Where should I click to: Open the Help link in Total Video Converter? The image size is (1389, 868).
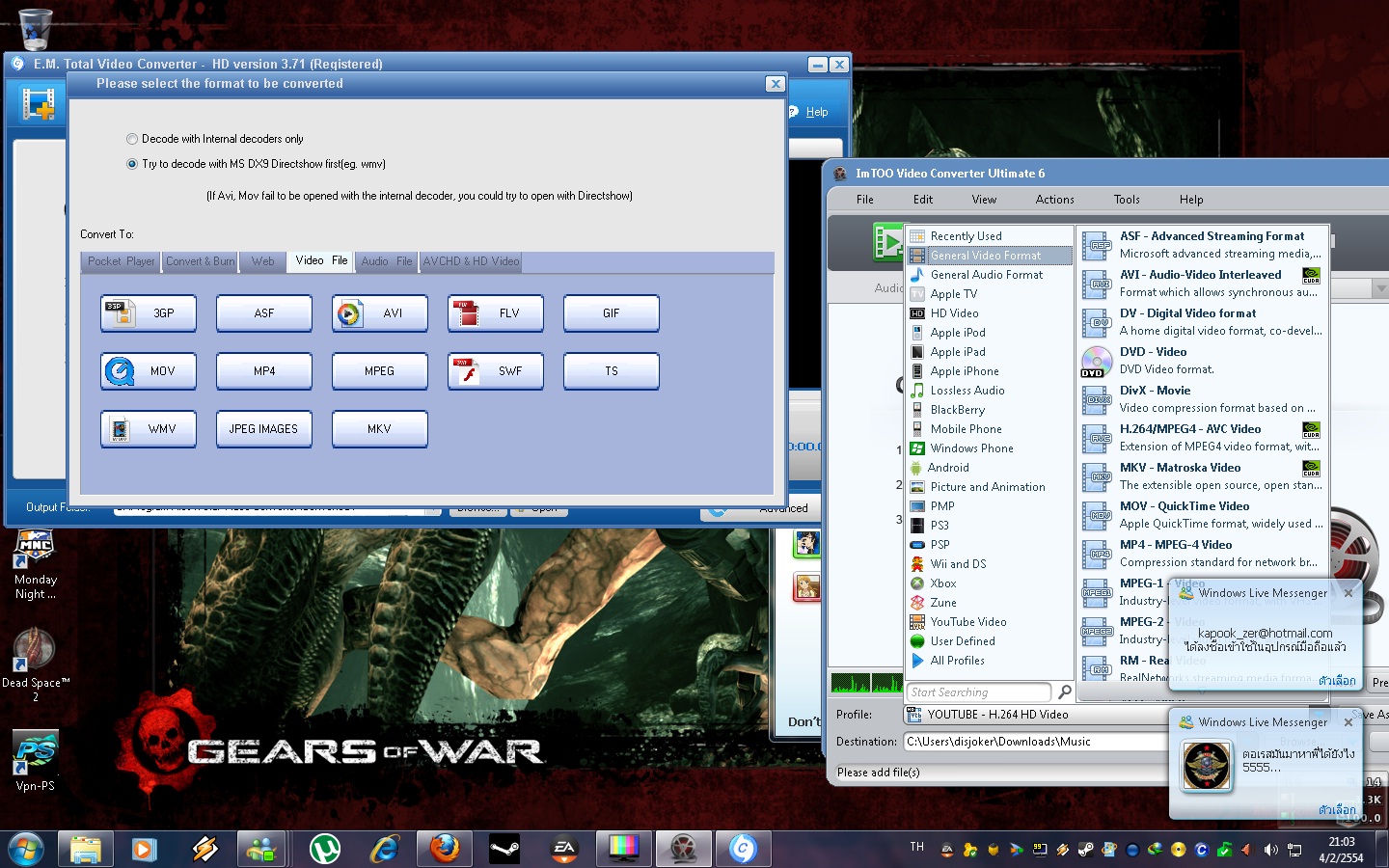pyautogui.click(x=817, y=112)
